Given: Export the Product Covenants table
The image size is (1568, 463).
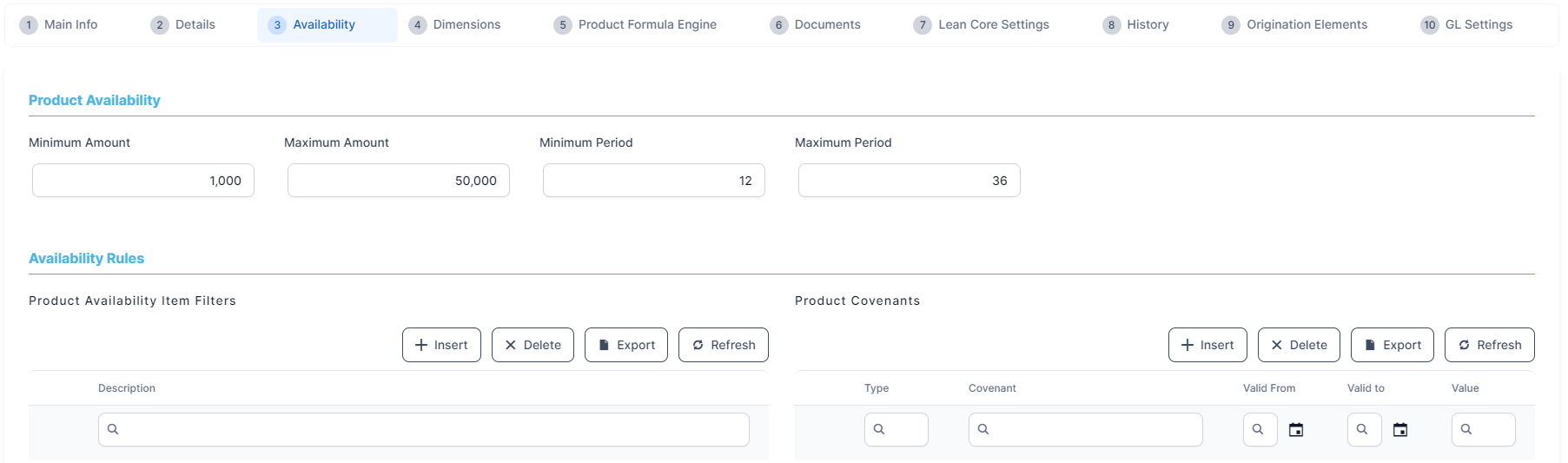Looking at the screenshot, I should (1392, 345).
